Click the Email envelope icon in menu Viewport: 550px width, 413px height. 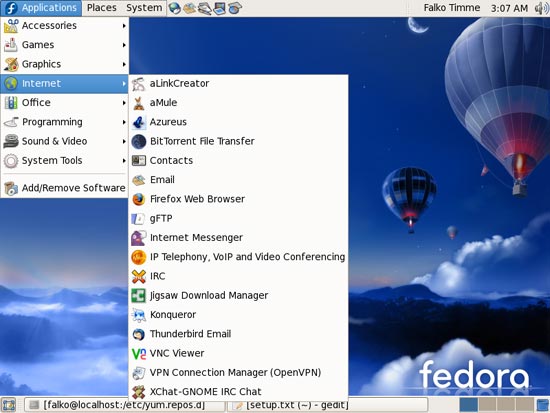coord(139,180)
